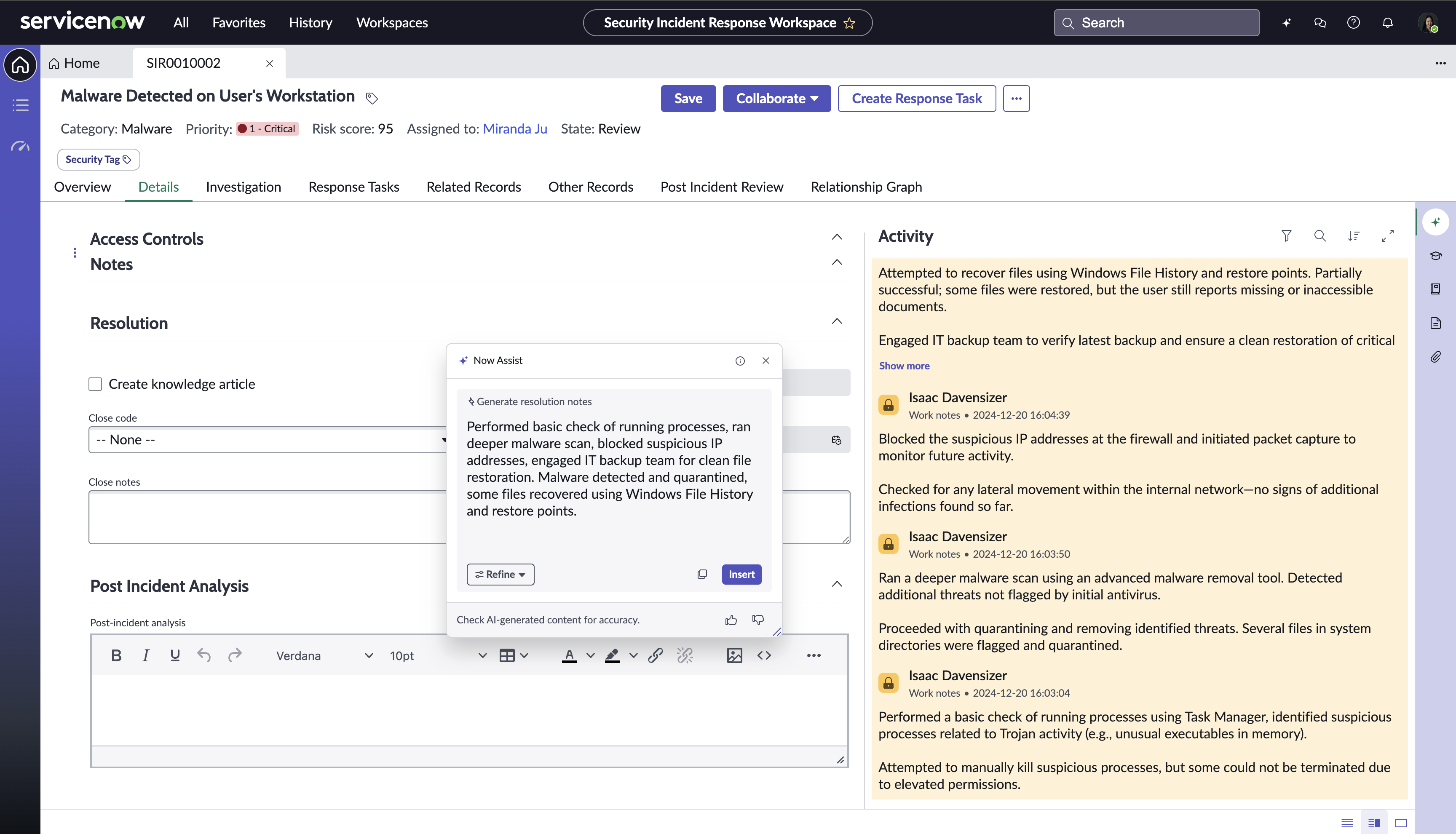This screenshot has width=1456, height=834.
Task: Open highlight color picker in editor
Action: (x=633, y=655)
